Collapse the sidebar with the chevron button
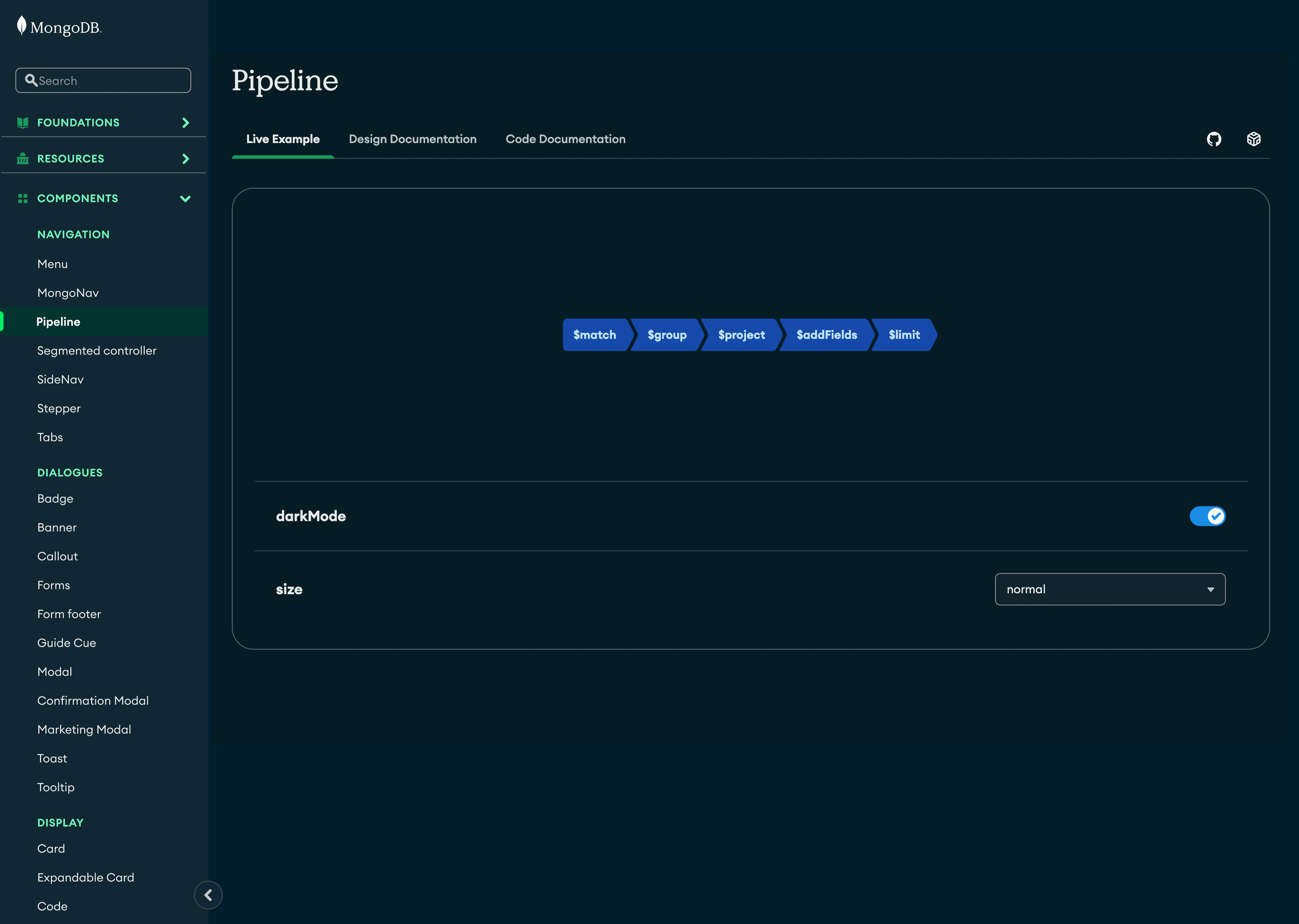The width and height of the screenshot is (1299, 924). pos(208,895)
